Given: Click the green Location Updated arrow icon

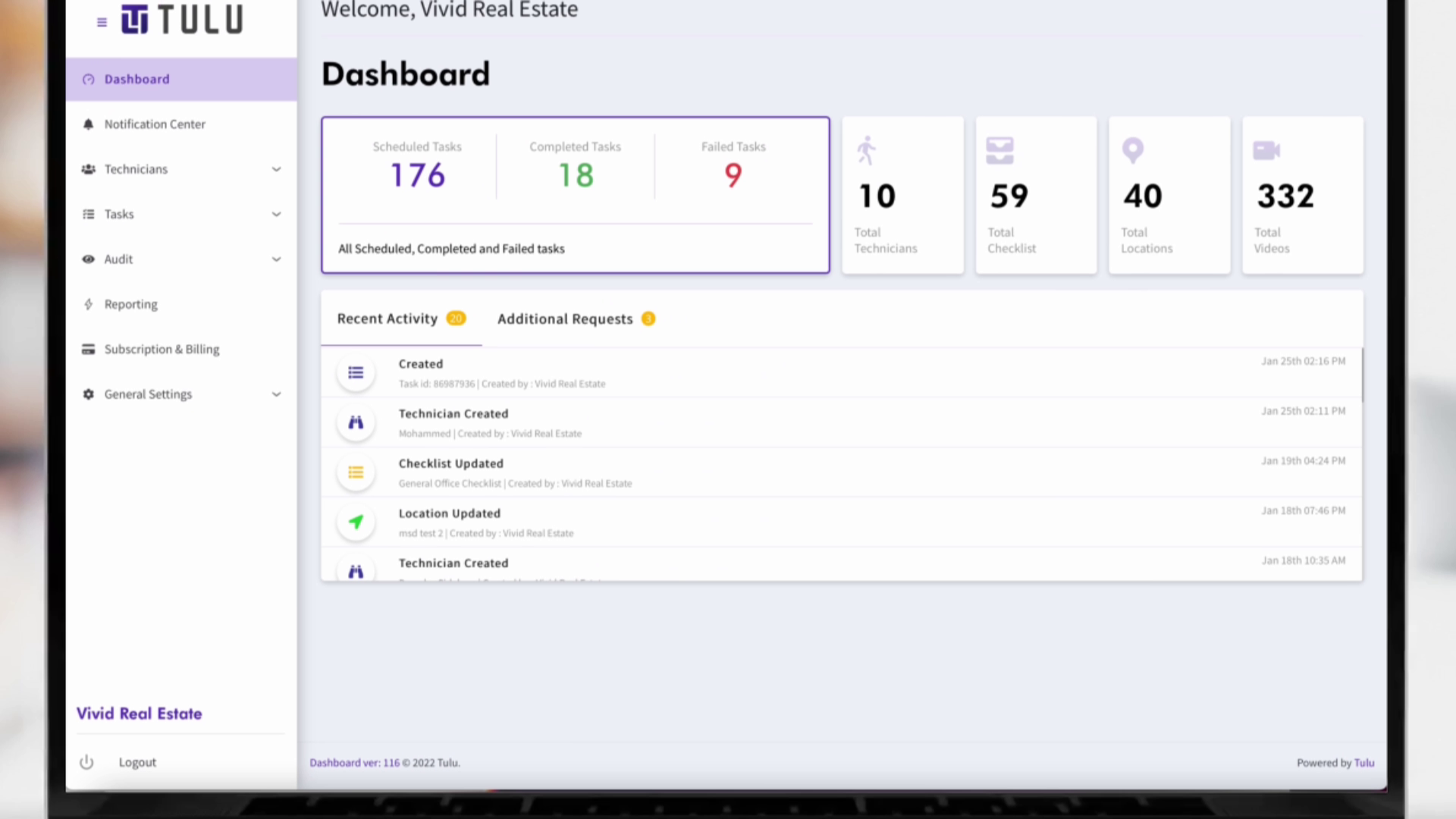Looking at the screenshot, I should click(x=356, y=522).
